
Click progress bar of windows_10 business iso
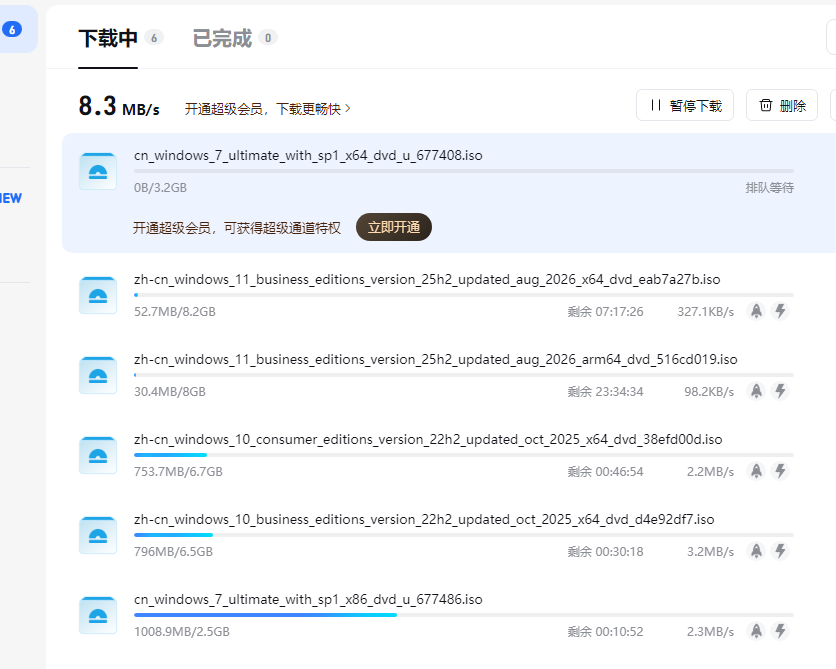click(x=464, y=535)
